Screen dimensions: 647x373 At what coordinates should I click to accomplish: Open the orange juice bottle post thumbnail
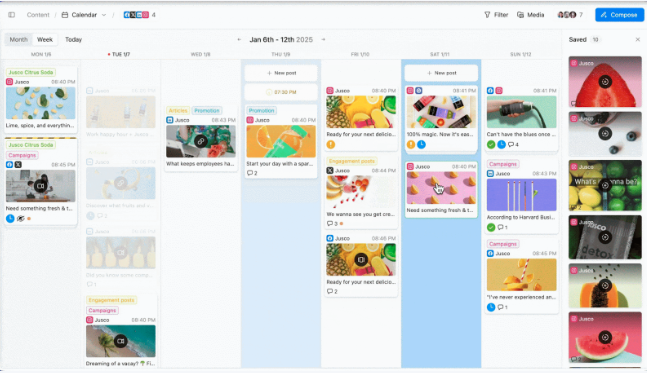[281, 141]
